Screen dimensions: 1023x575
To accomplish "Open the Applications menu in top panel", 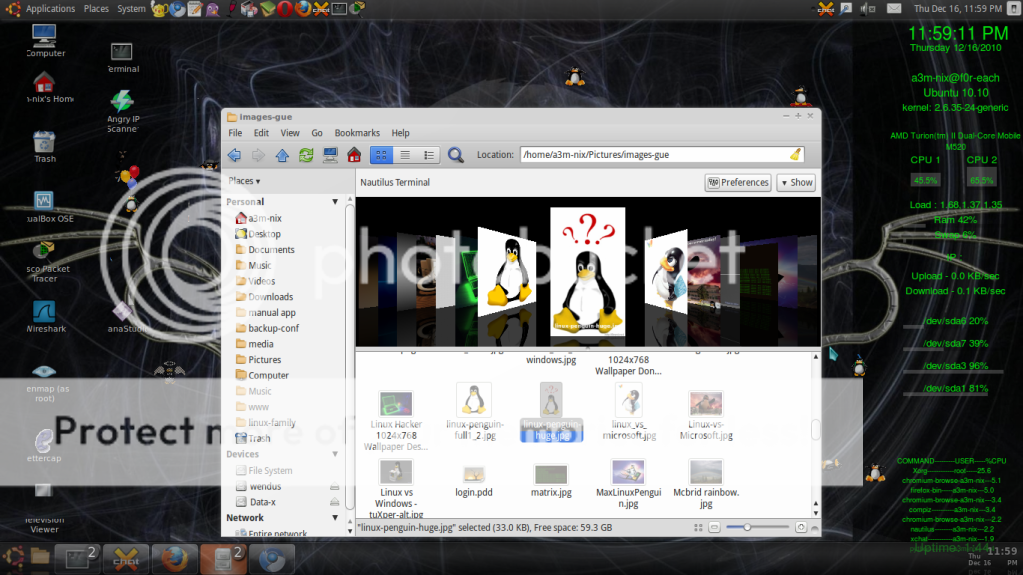I will point(50,8).
